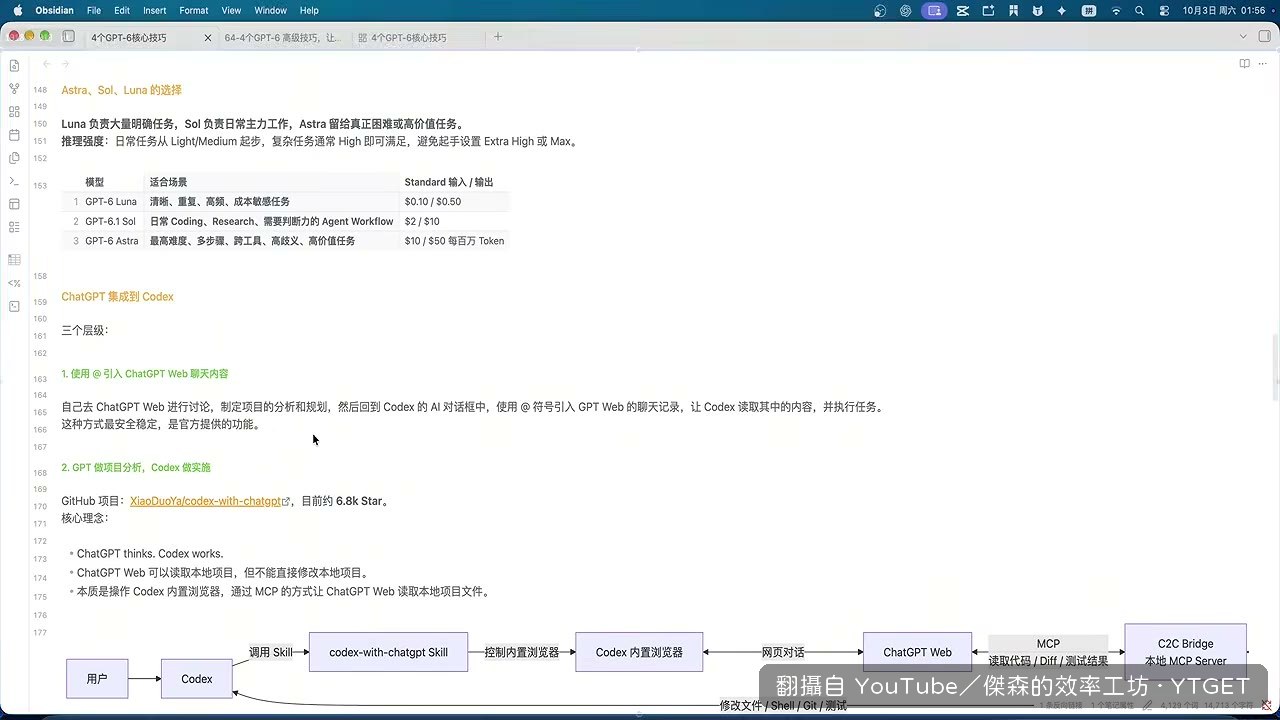Open the Window menu

pyautogui.click(x=271, y=10)
